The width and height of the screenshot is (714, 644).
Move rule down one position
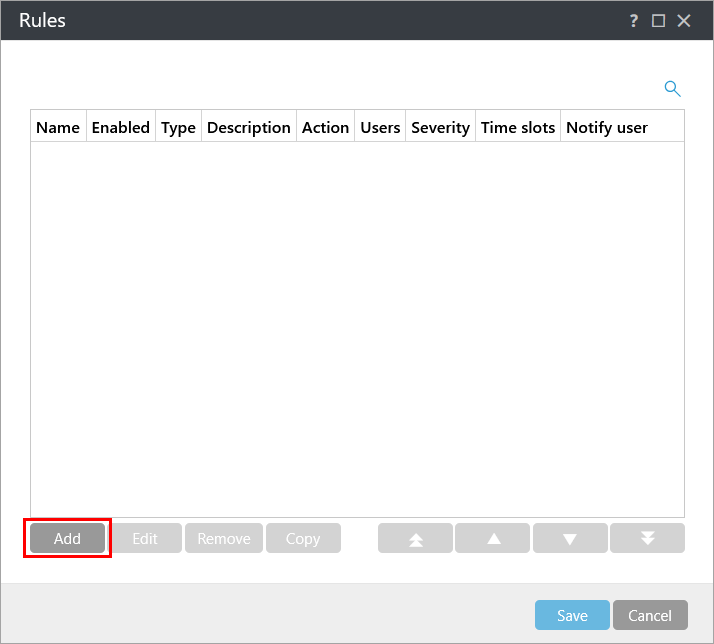point(570,538)
